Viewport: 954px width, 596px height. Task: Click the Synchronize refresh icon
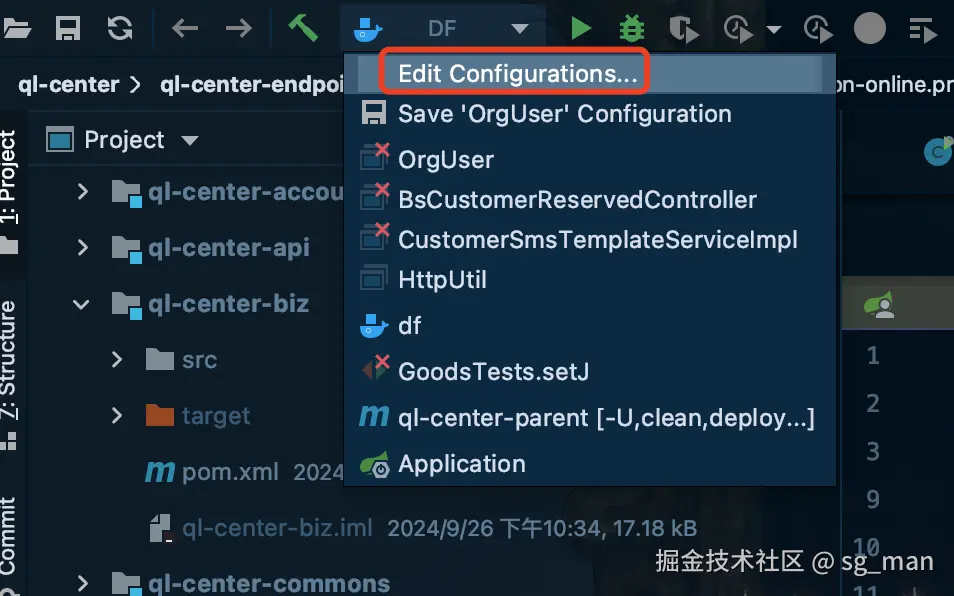pos(120,28)
